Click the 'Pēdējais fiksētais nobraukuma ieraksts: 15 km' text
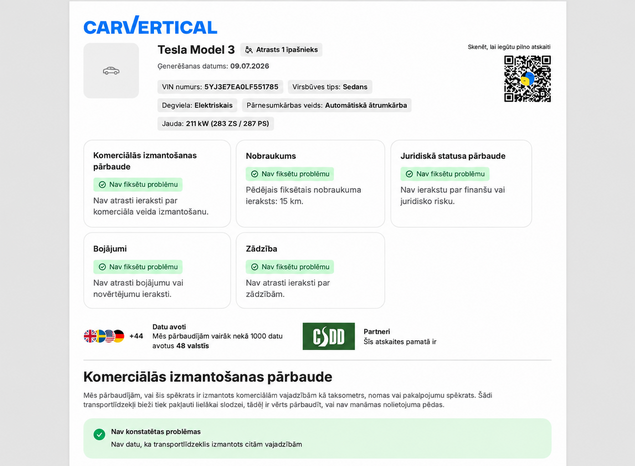Screen dimensions: 635x466 tap(303, 196)
